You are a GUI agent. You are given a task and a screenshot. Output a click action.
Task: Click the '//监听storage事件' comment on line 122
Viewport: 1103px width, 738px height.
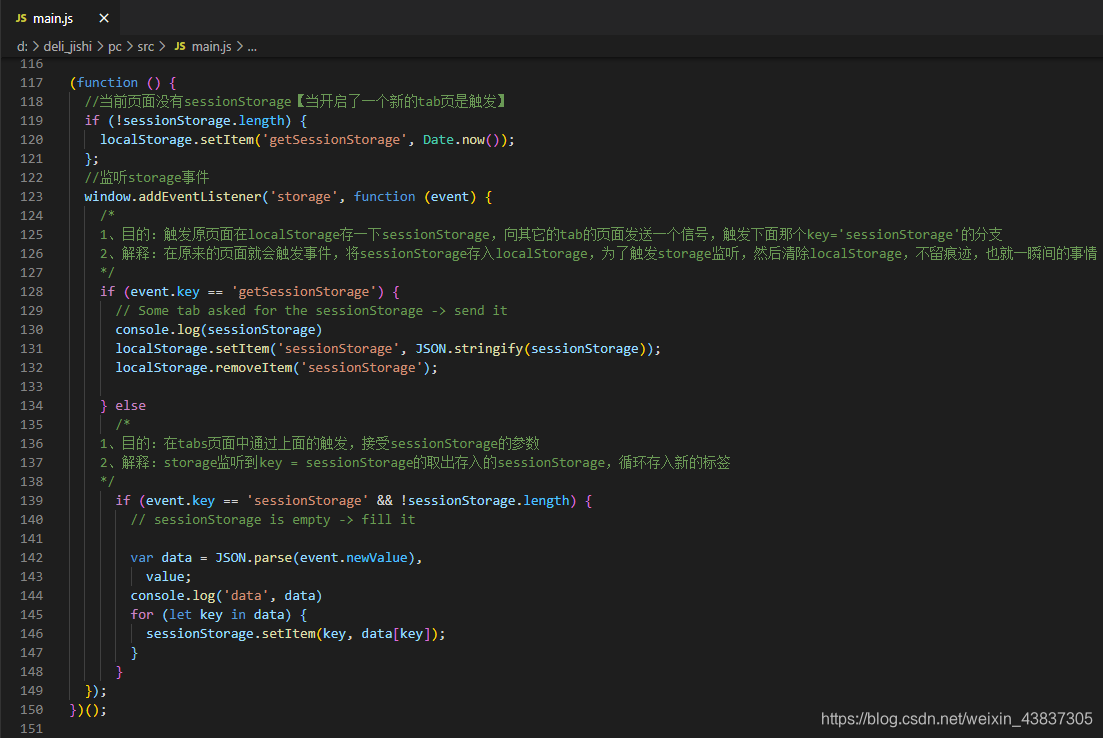coord(146,177)
